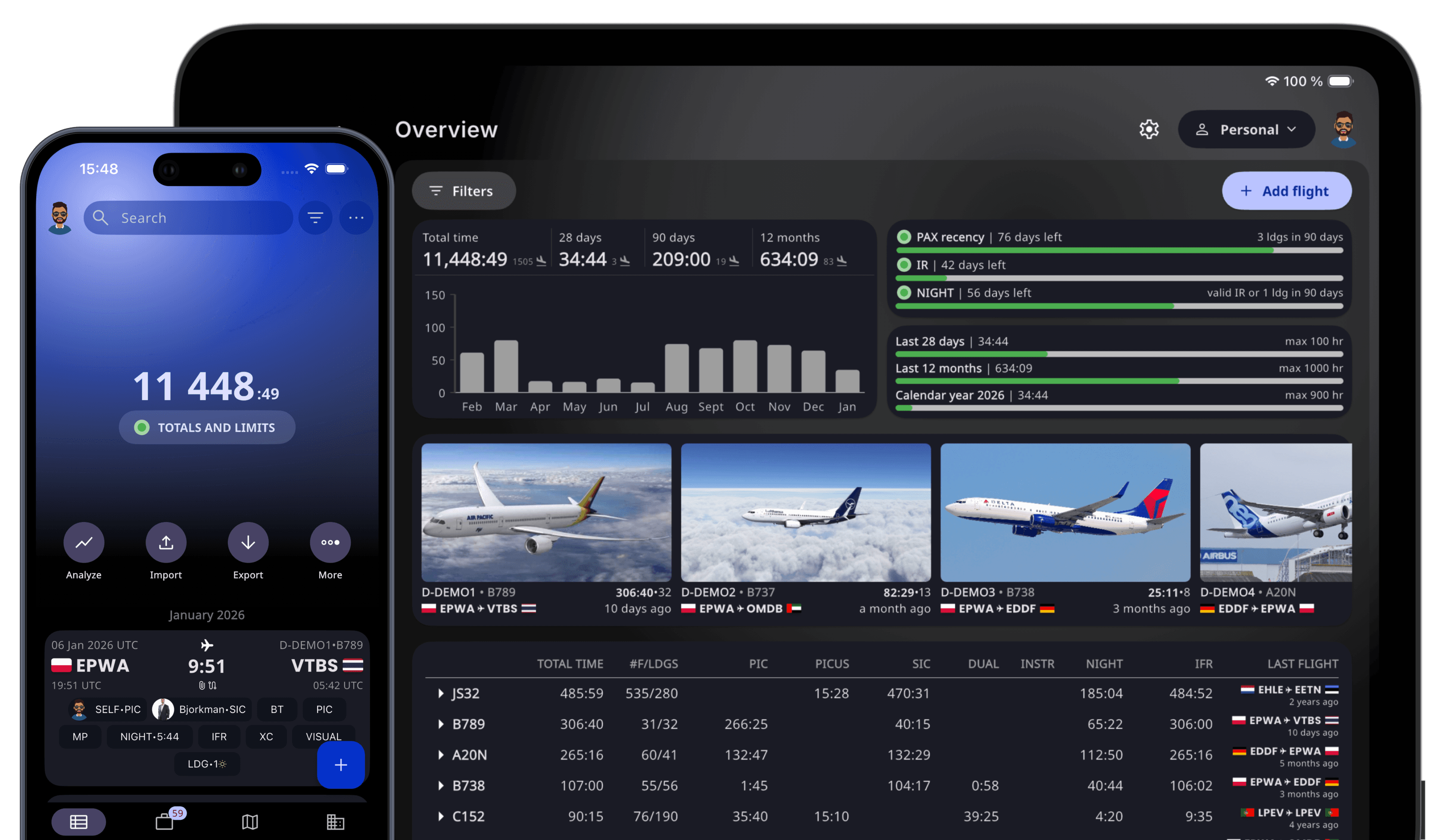Open the More options icon
Viewport: 1451px width, 840px height.
(x=330, y=542)
